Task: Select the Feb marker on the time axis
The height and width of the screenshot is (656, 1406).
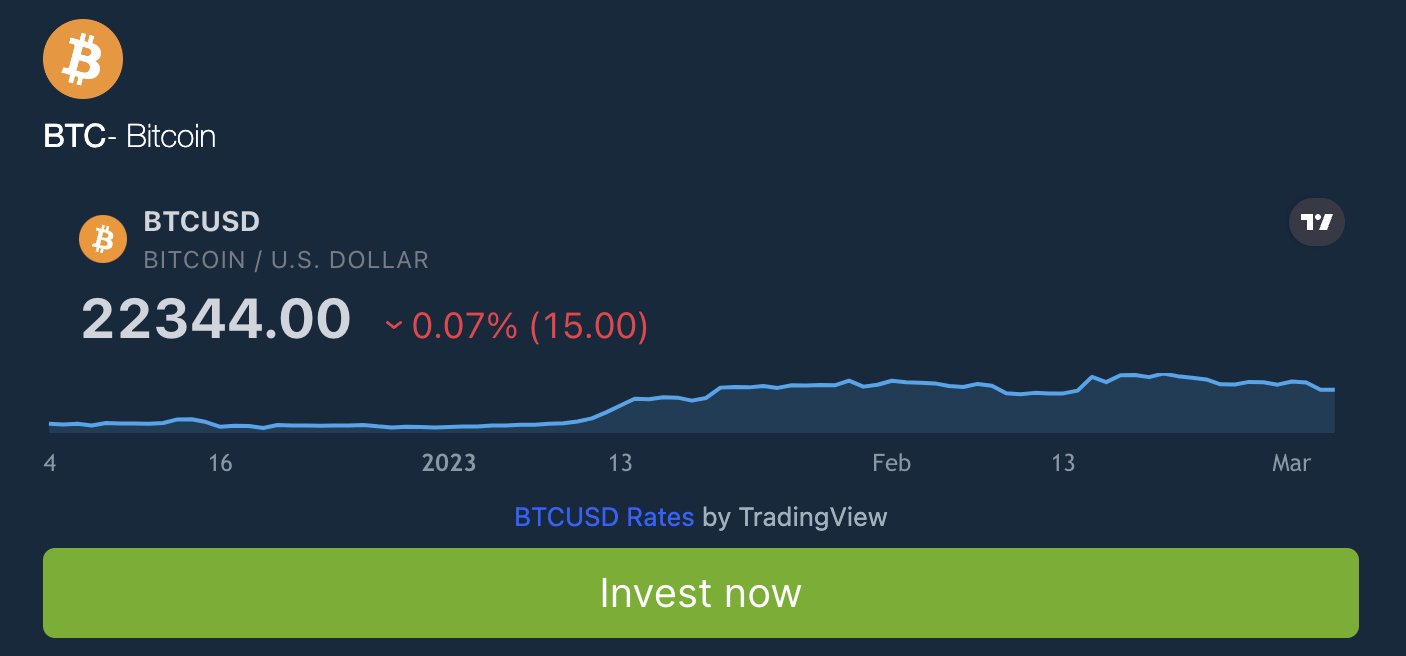Action: [x=891, y=463]
